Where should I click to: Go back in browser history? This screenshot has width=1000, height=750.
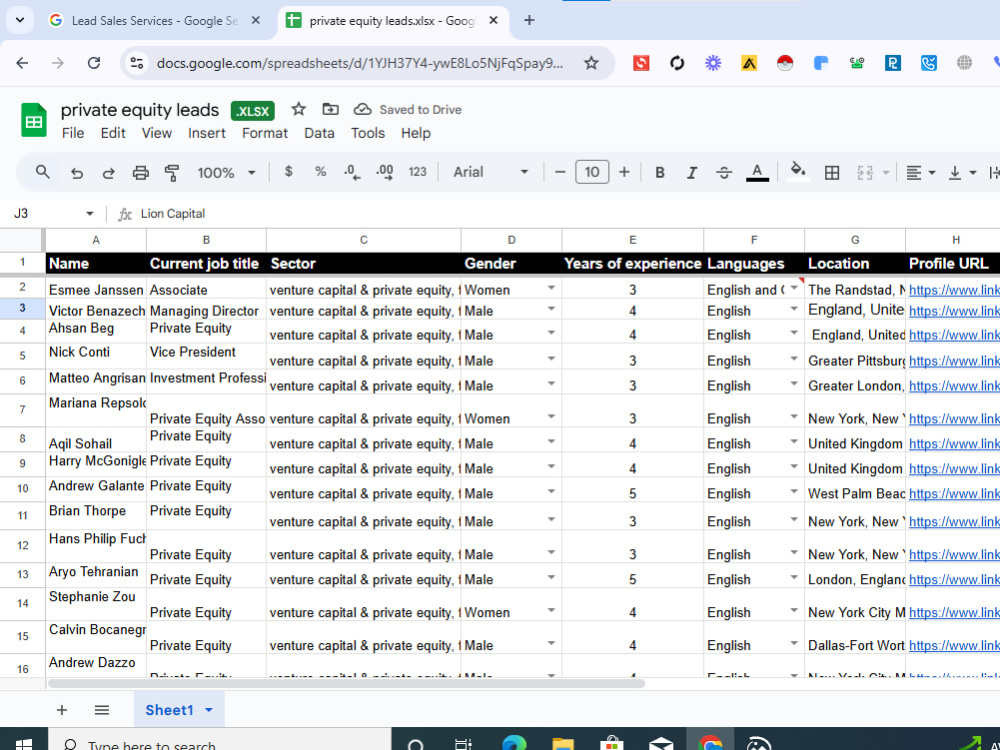22,63
